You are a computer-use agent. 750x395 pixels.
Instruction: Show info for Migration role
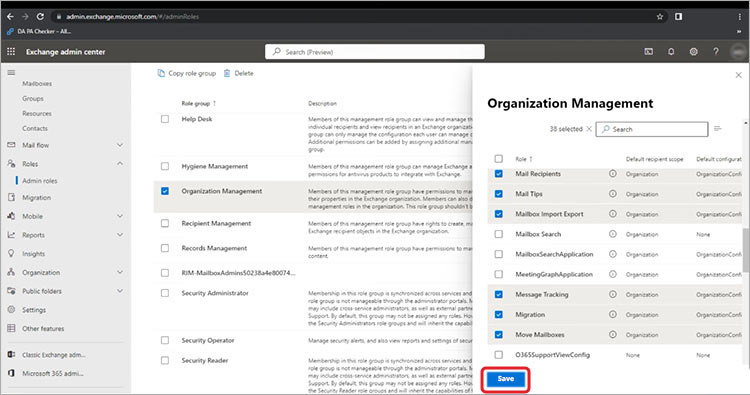point(613,314)
